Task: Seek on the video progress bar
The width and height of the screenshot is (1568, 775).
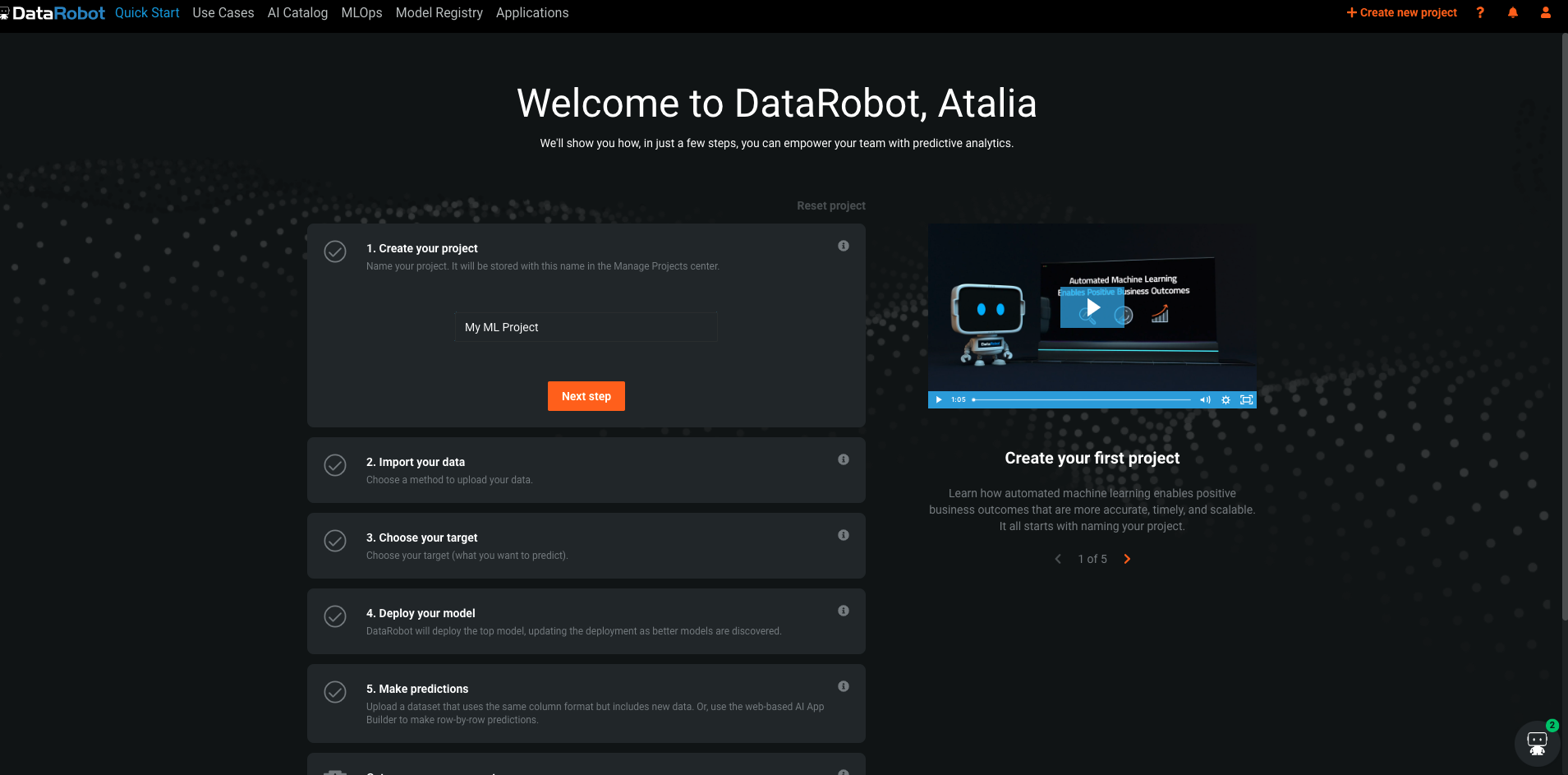Action: click(1082, 399)
